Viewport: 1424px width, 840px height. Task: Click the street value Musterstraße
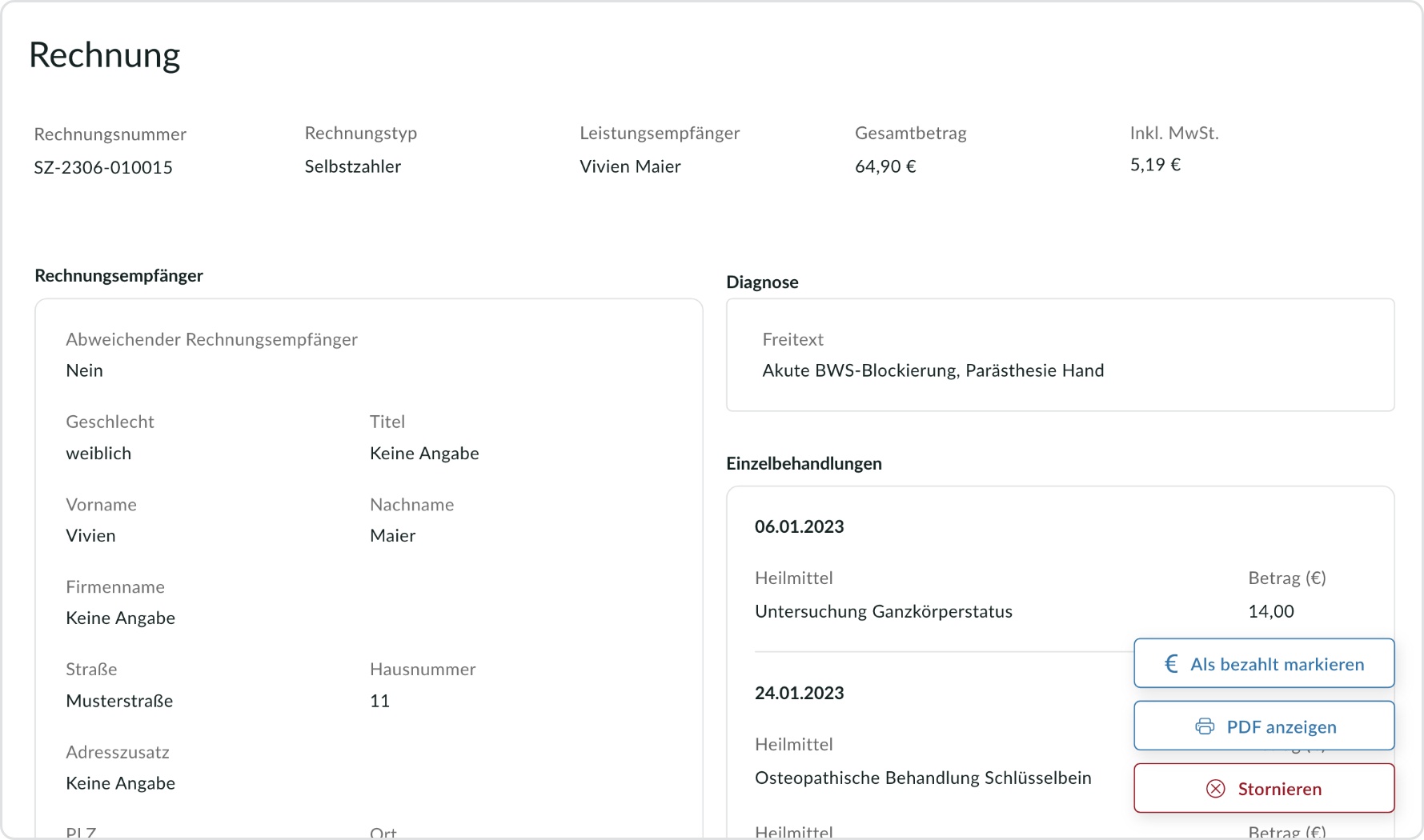pos(119,701)
